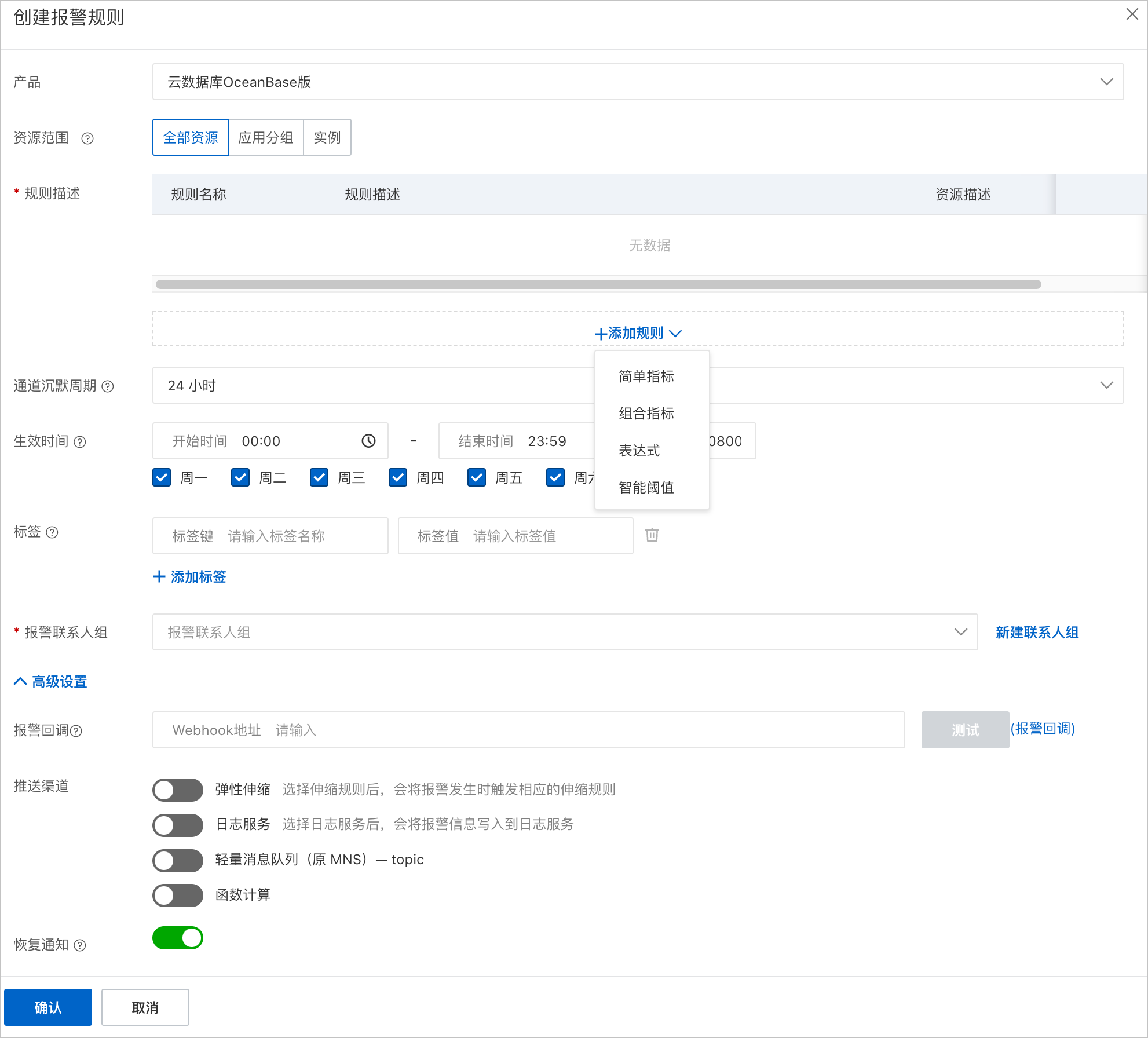Click the help icon beside 资源范围
Viewport: 1148px width, 1038px height.
tap(87, 138)
